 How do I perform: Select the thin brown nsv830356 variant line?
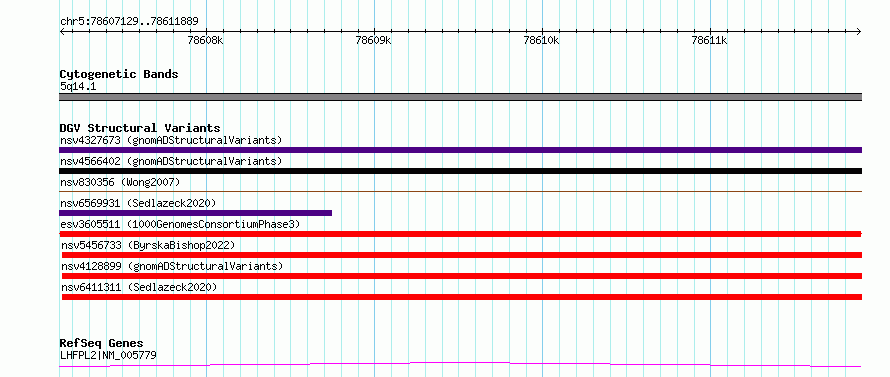[x=460, y=192]
